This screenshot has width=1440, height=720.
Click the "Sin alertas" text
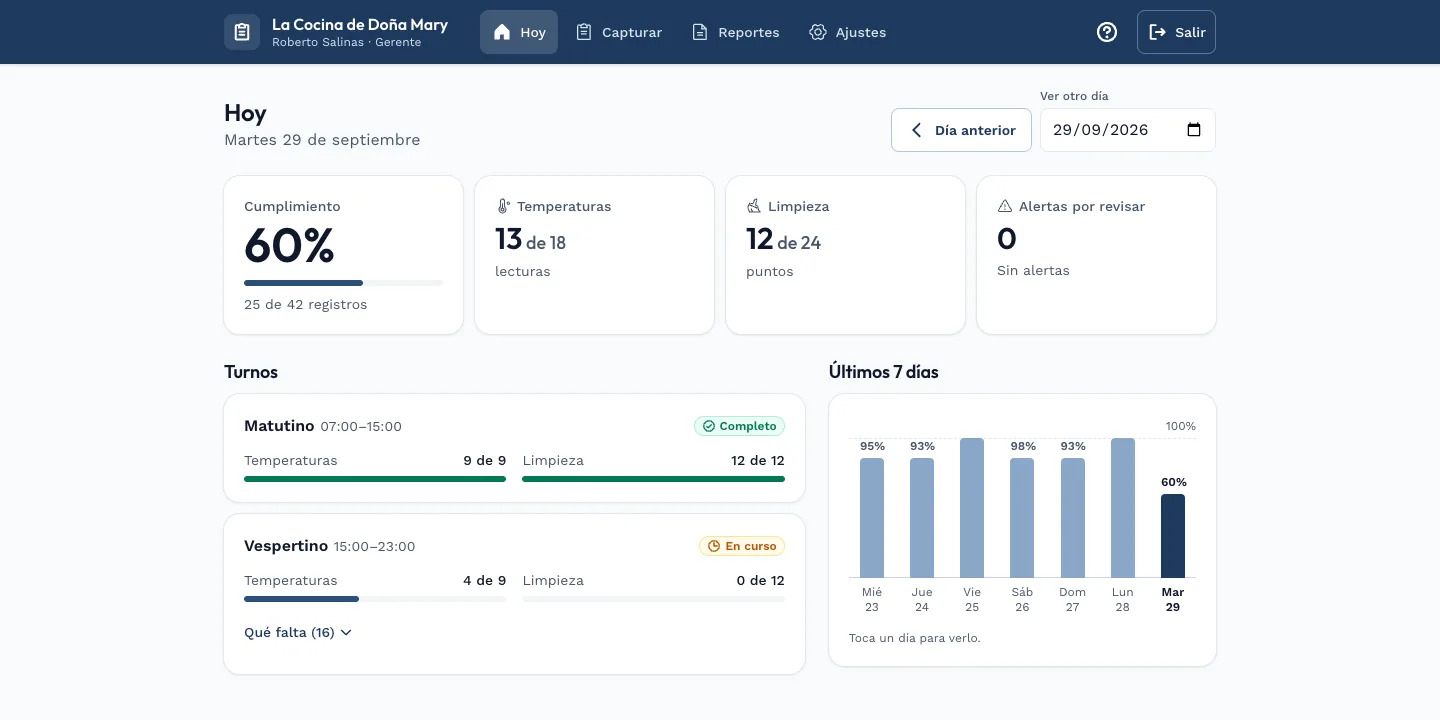(x=1033, y=270)
